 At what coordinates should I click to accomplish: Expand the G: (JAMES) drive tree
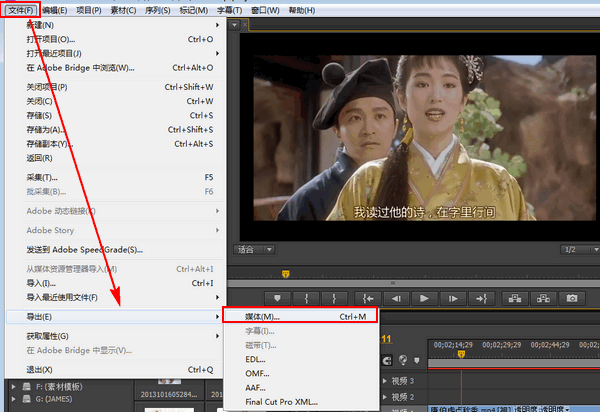point(13,399)
